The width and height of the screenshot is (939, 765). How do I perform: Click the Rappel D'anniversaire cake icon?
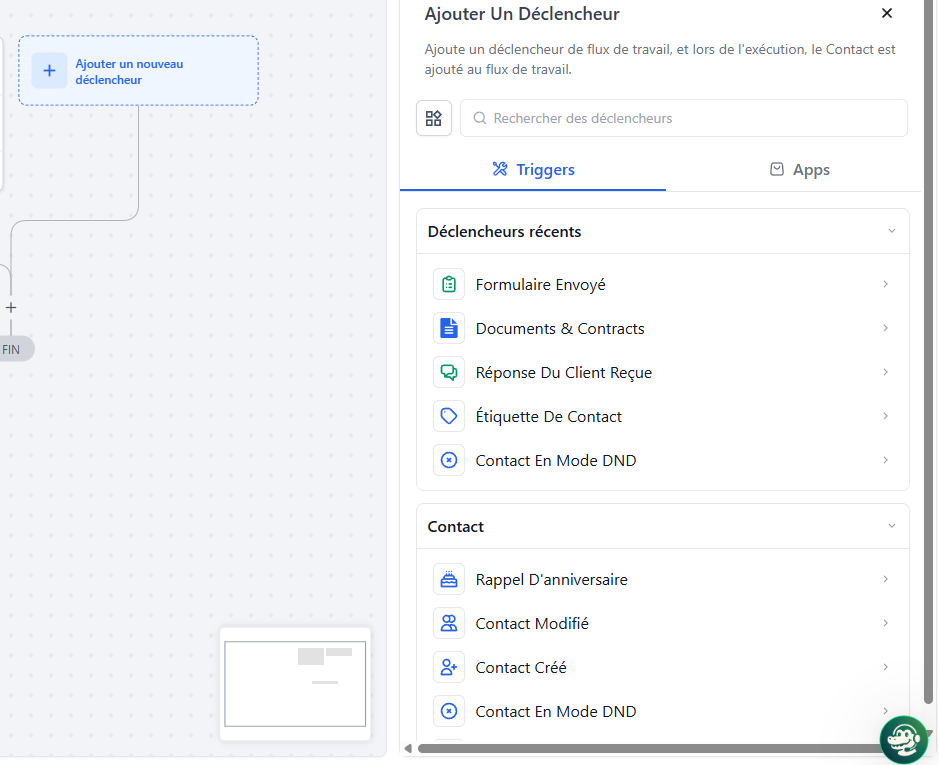(x=449, y=580)
